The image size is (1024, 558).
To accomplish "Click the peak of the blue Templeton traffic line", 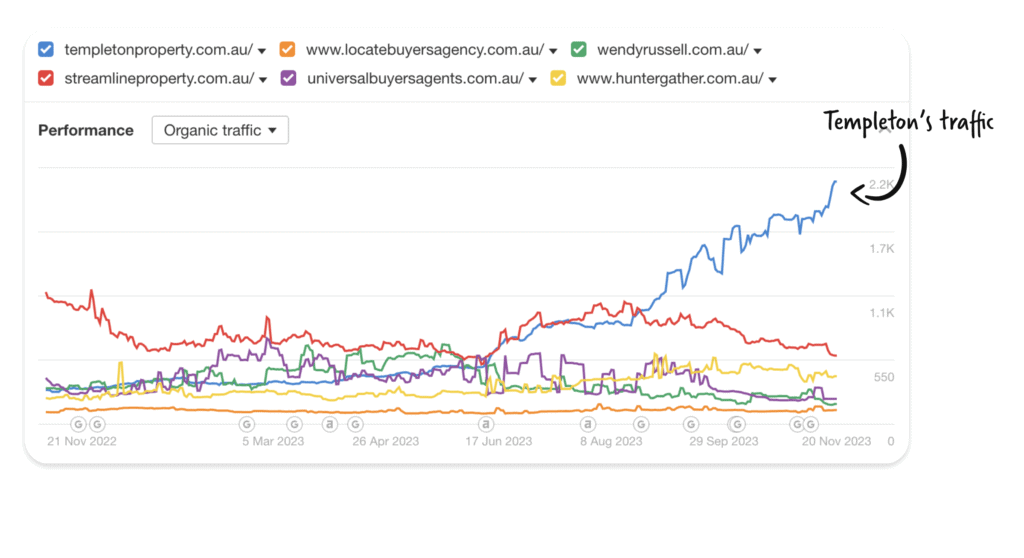I will (835, 182).
